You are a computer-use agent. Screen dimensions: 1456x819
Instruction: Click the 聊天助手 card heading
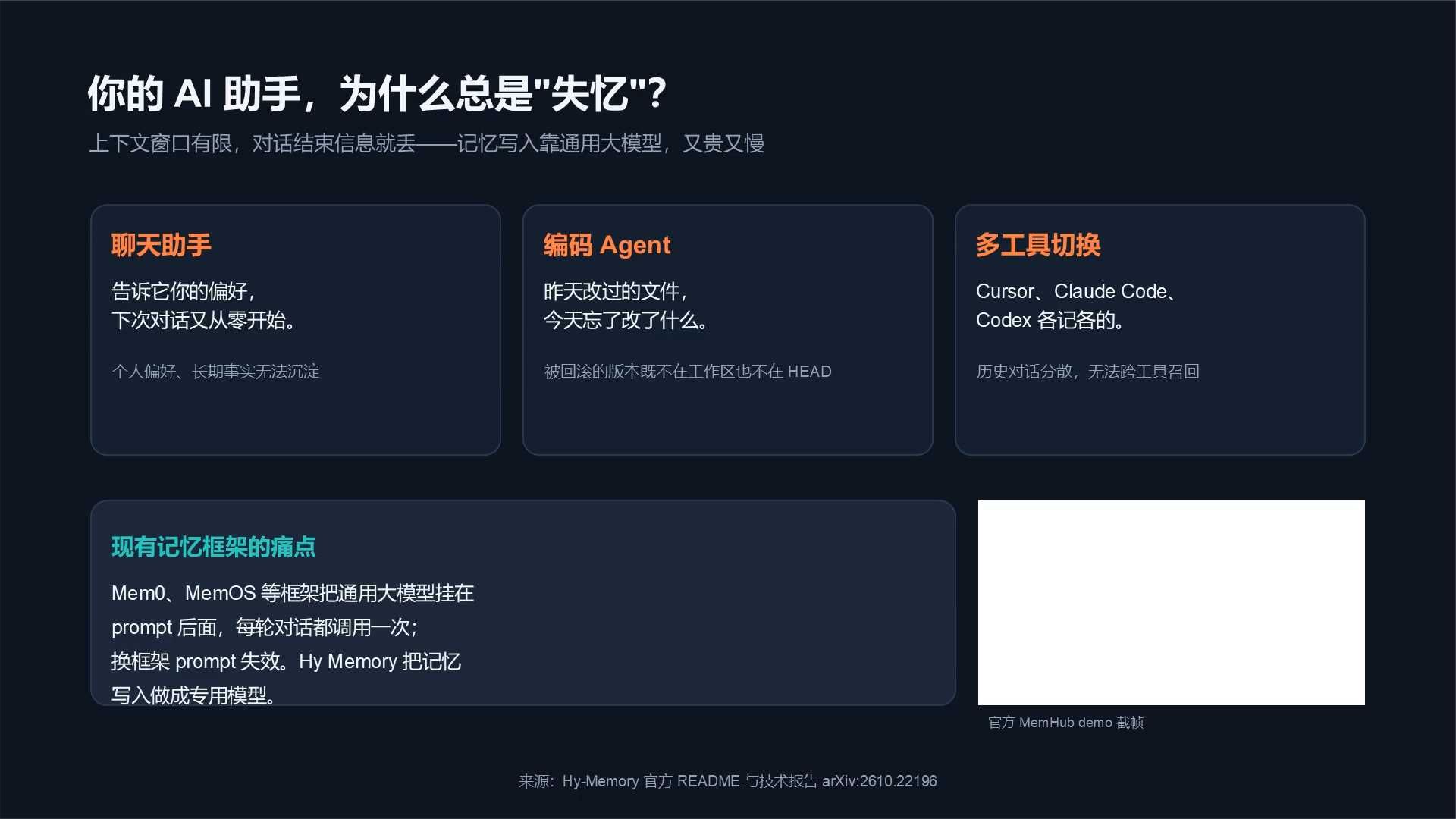click(x=162, y=245)
